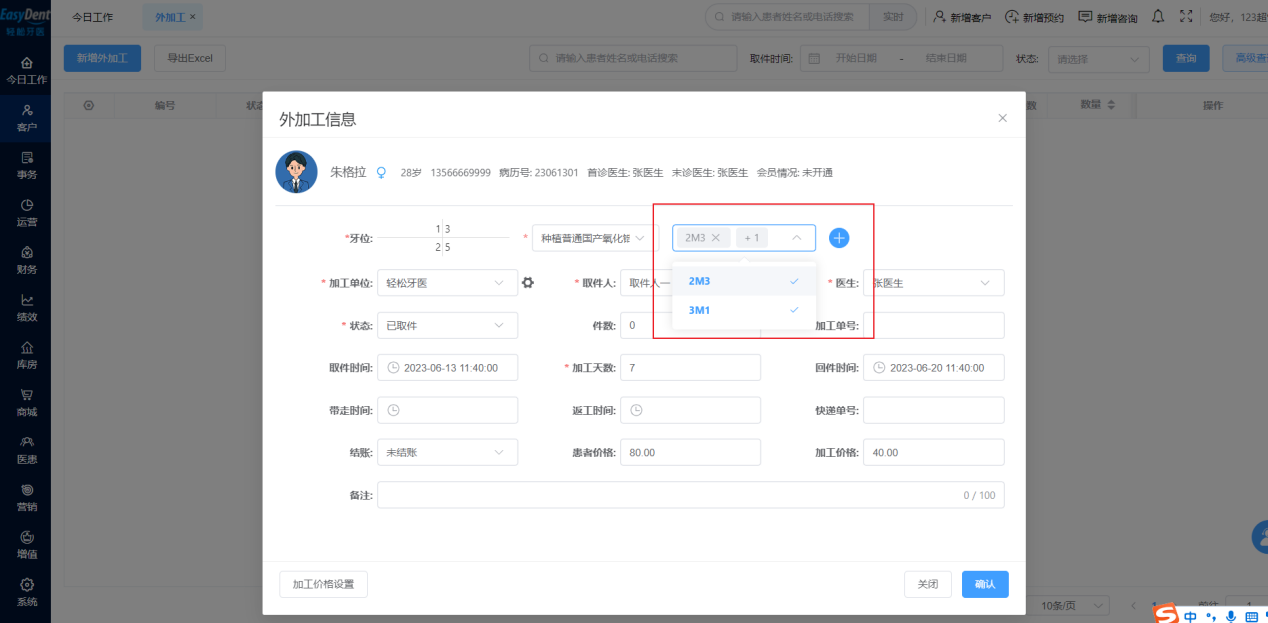Open 营销 marketing sidebar icon
The width and height of the screenshot is (1268, 623).
click(x=27, y=497)
